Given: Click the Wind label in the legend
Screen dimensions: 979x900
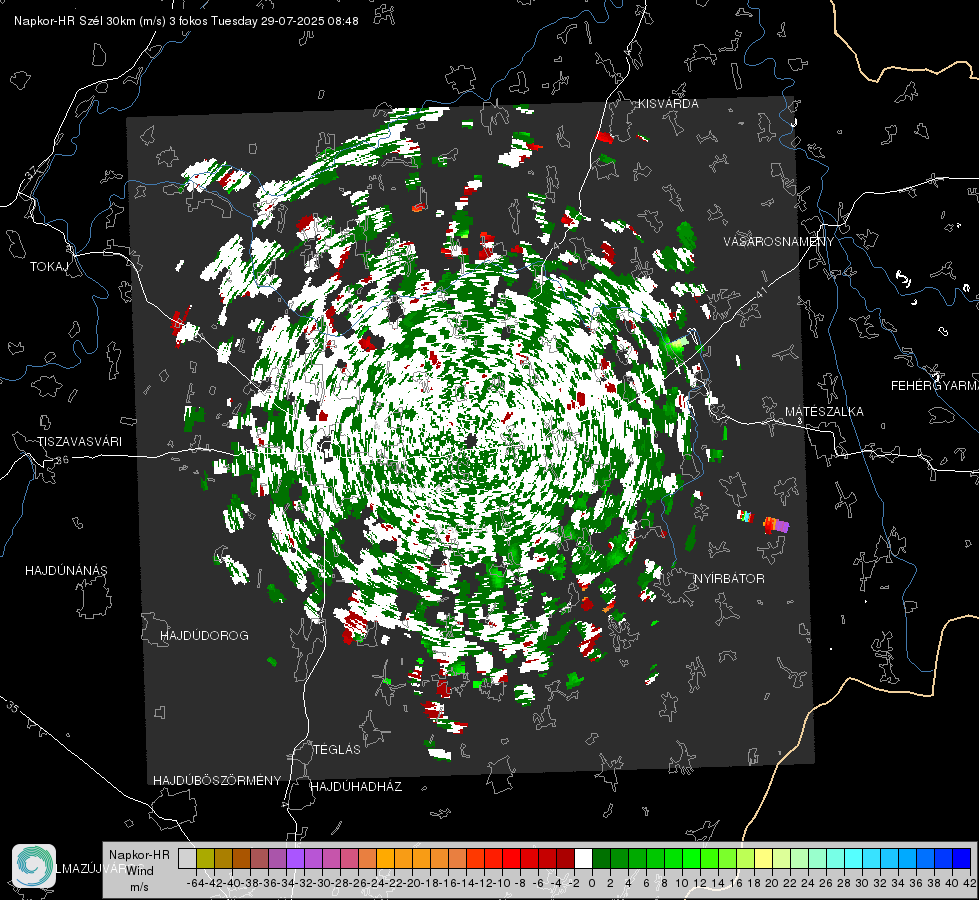Looking at the screenshot, I should [x=140, y=870].
